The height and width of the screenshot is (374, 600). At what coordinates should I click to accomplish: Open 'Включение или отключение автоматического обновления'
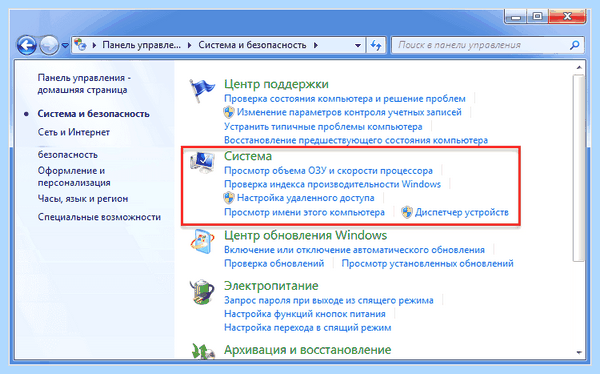[x=354, y=250]
